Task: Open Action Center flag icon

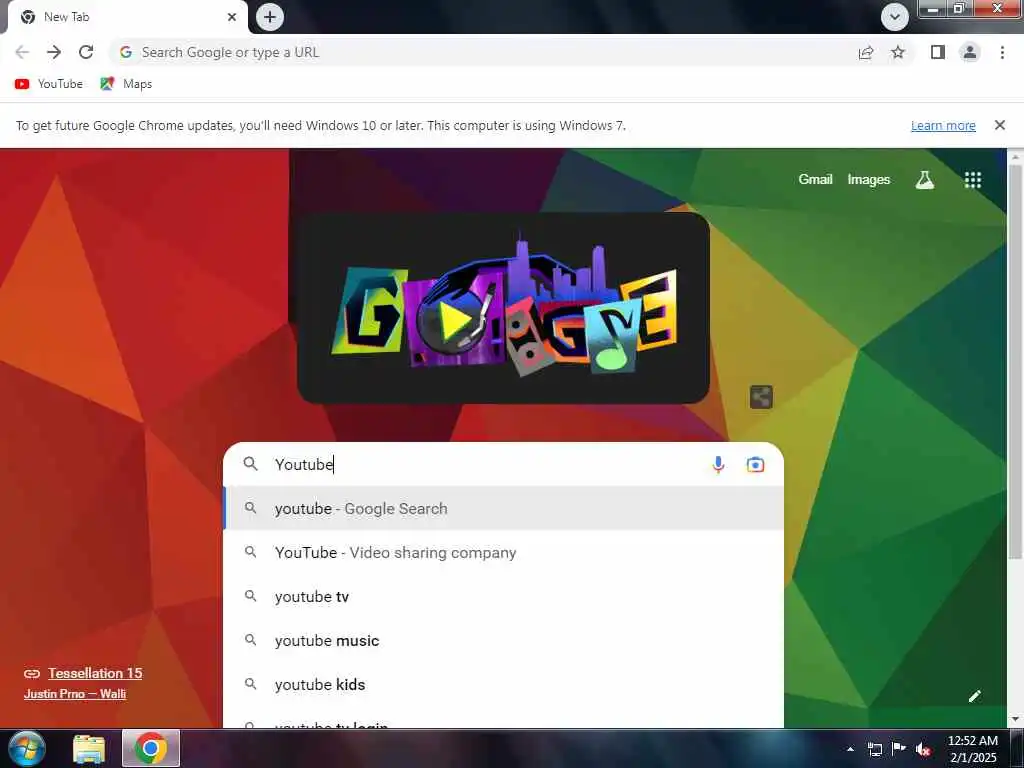Action: (899, 749)
